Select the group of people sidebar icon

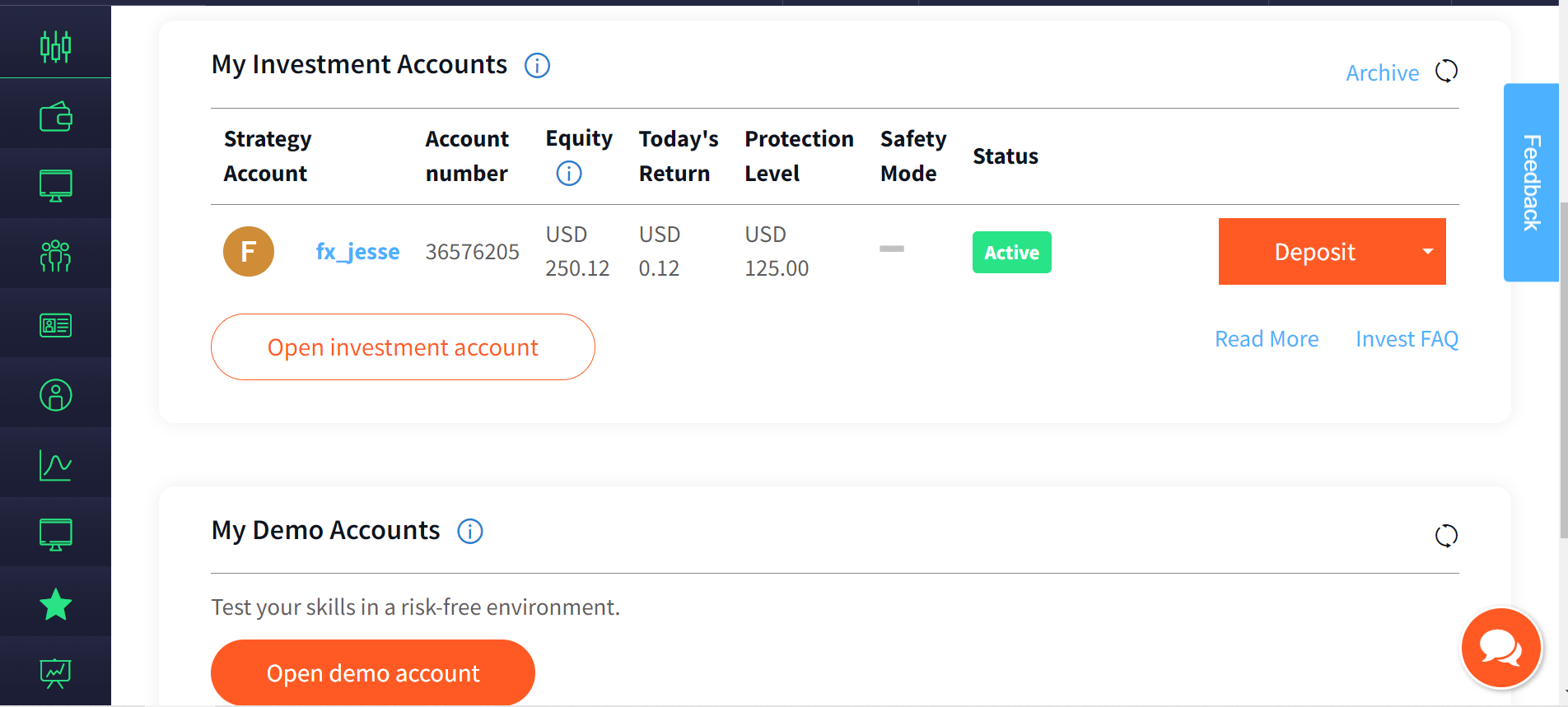pyautogui.click(x=55, y=256)
